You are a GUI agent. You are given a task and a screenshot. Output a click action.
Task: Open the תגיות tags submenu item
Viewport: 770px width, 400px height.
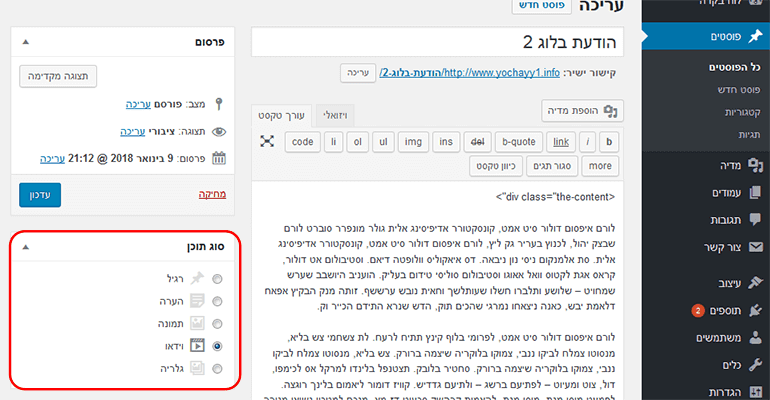749,134
